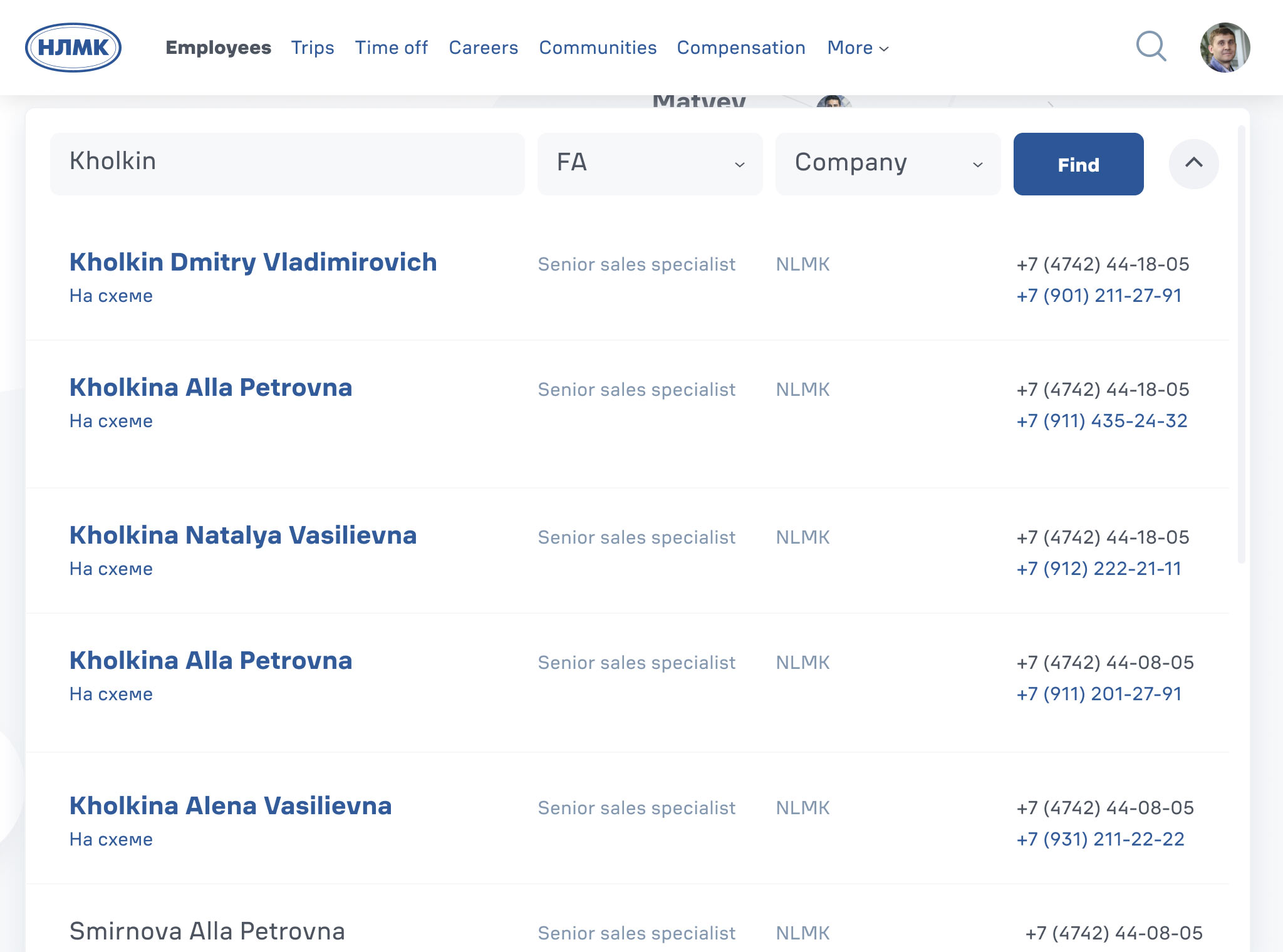Open the user profile avatar
This screenshot has height=952, width=1283.
pyautogui.click(x=1225, y=48)
